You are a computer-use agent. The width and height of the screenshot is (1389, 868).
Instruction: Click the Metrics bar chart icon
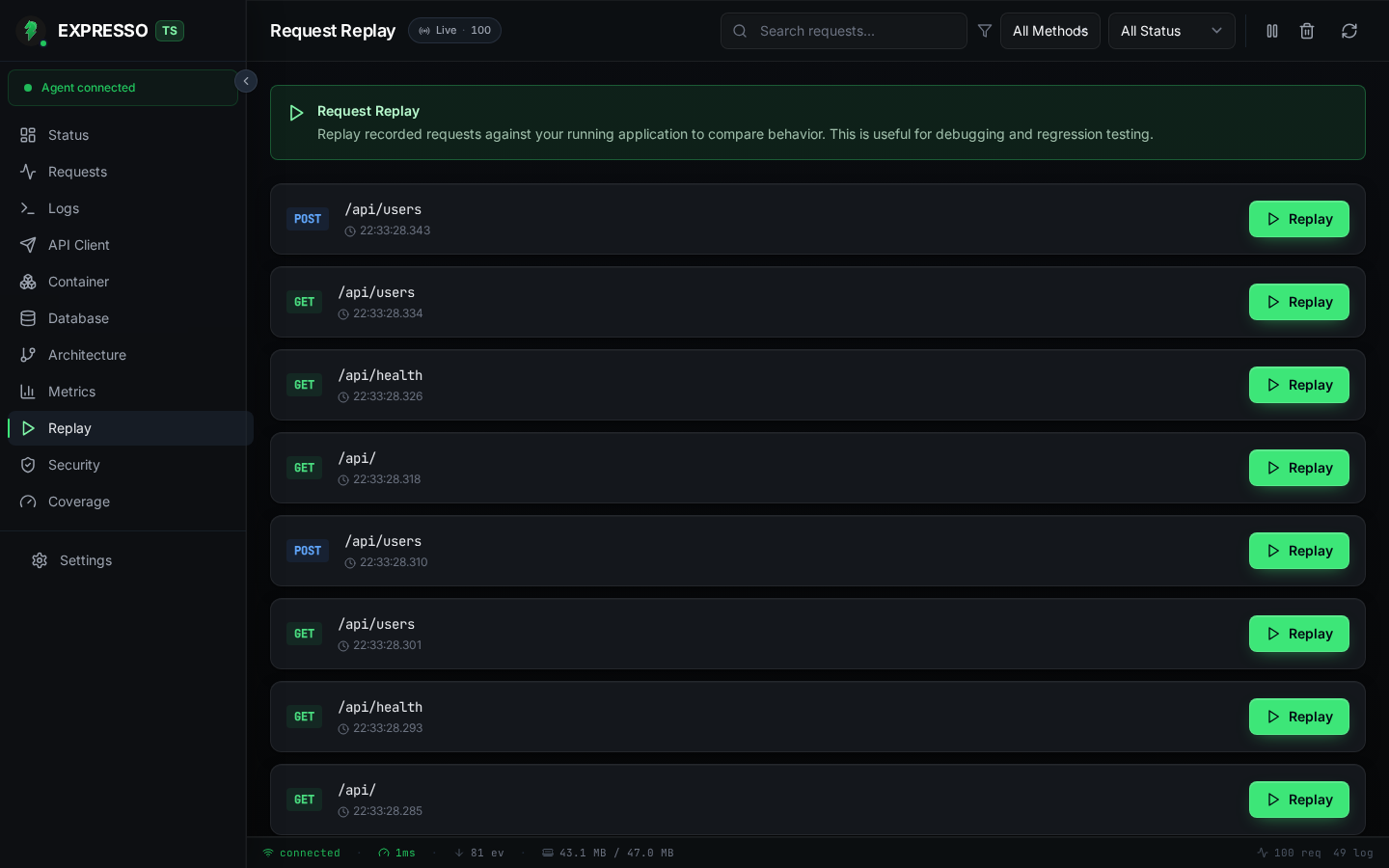[x=28, y=392]
